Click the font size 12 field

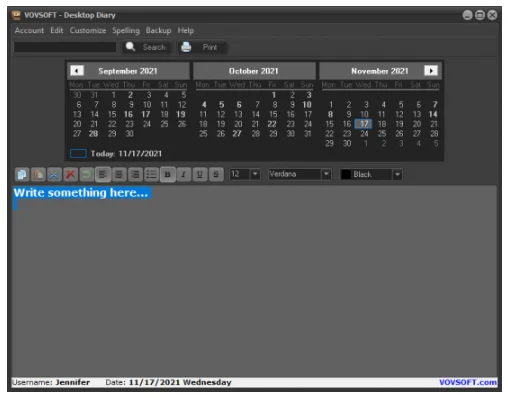240,174
